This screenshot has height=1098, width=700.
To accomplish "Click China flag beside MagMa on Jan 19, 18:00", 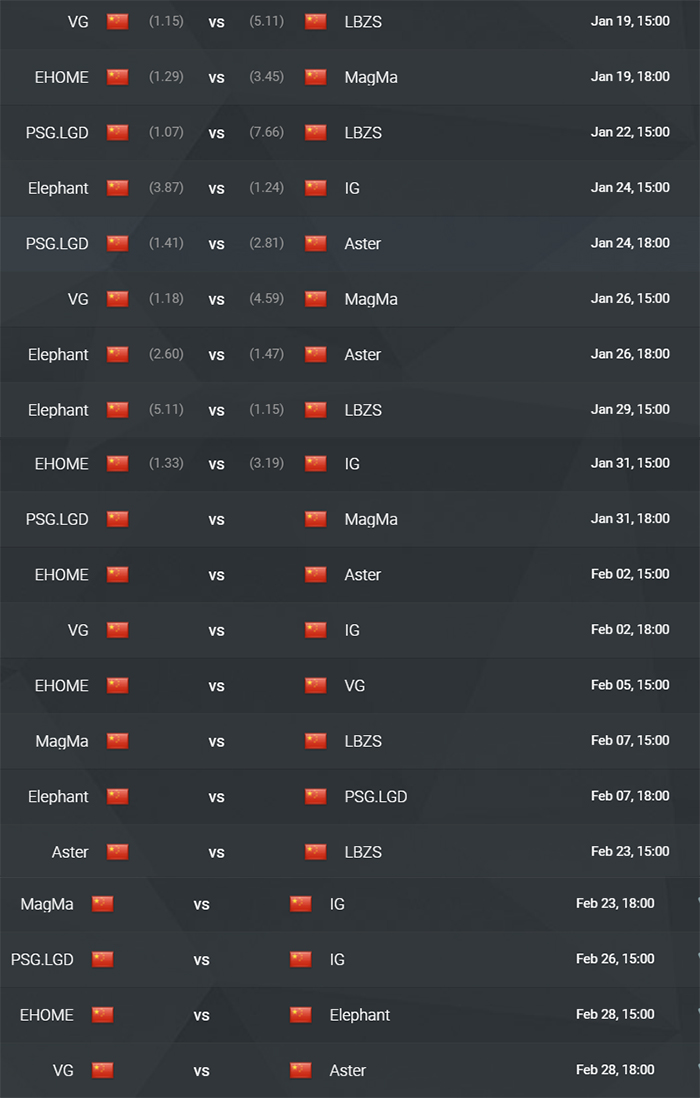I will [316, 76].
